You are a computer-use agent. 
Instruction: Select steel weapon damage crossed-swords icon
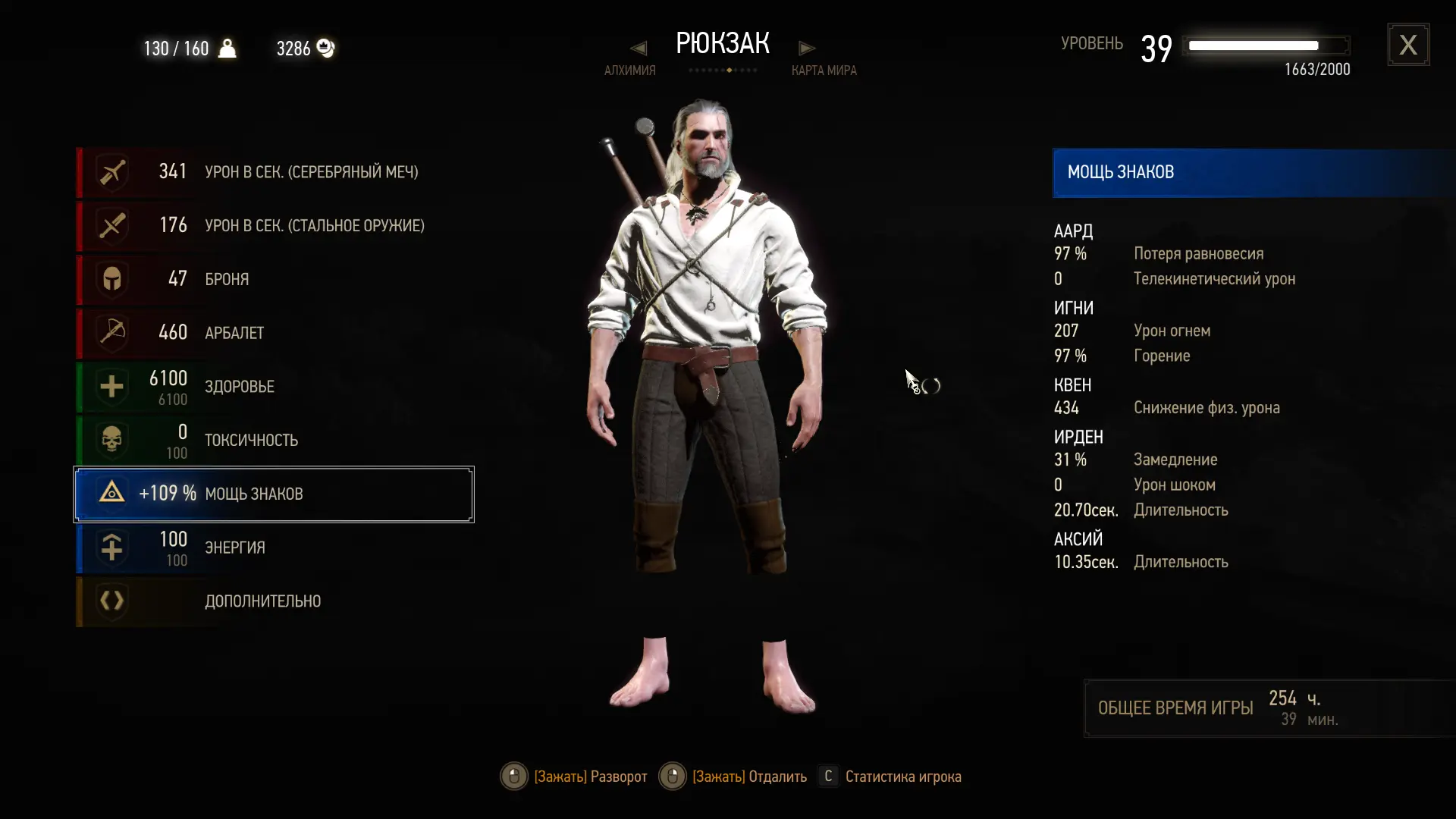(x=112, y=226)
